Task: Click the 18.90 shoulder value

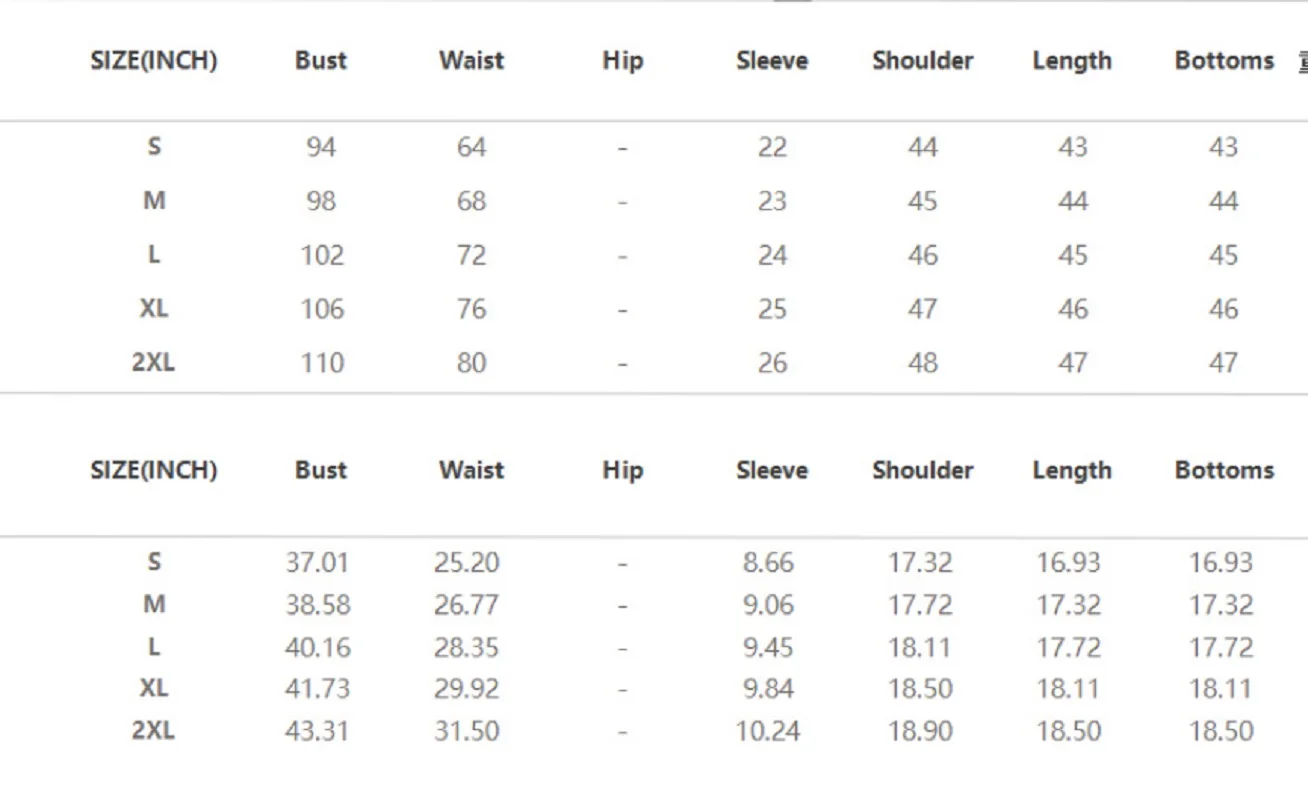Action: click(x=920, y=731)
